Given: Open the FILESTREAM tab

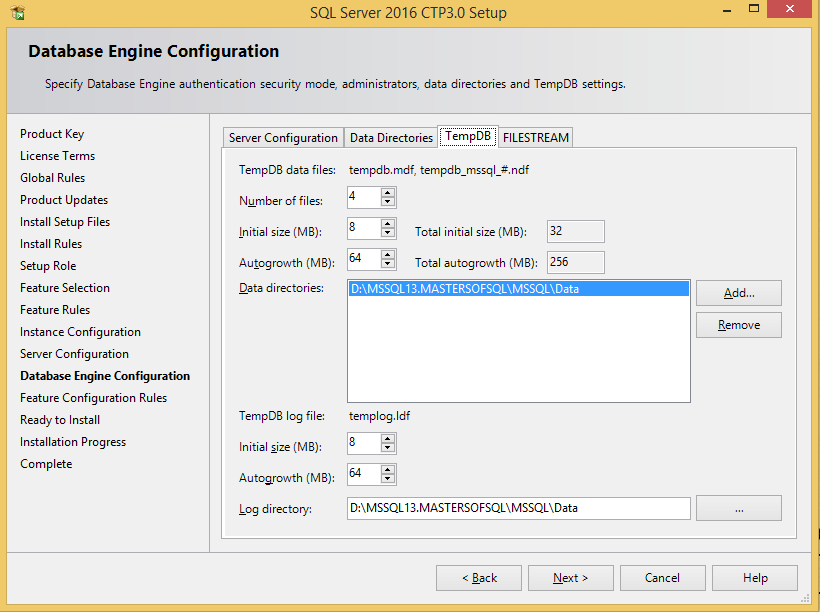Looking at the screenshot, I should (x=536, y=138).
